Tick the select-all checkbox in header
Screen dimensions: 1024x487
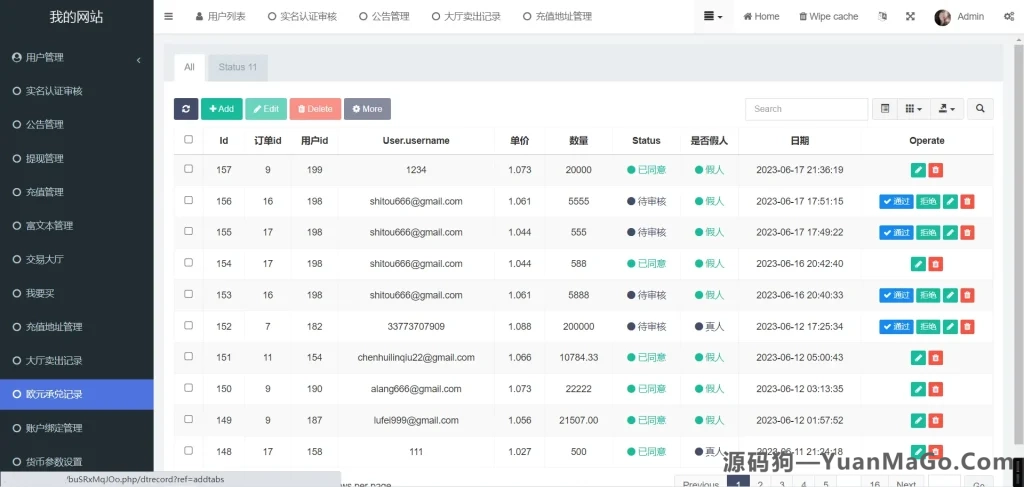189,139
